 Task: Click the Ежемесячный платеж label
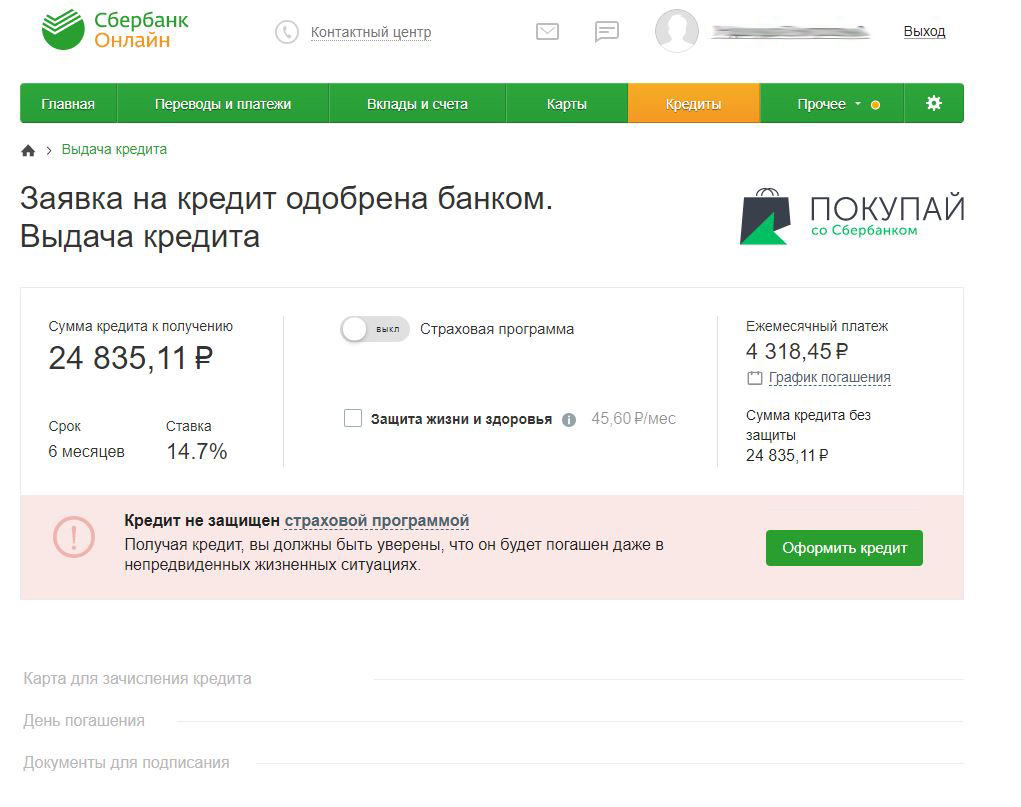coord(817,326)
